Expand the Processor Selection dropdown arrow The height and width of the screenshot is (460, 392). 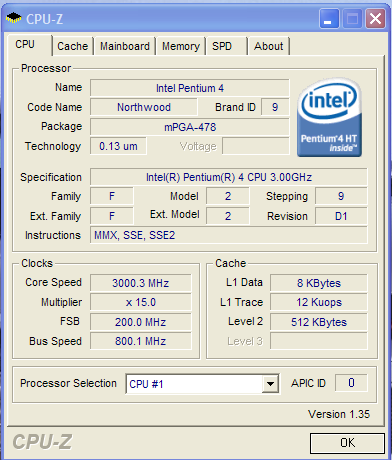point(270,384)
